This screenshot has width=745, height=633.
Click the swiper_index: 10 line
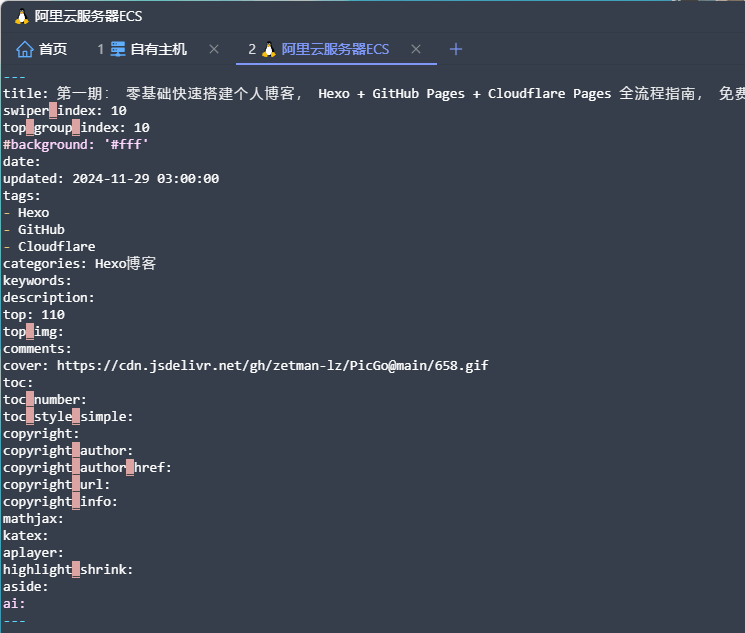[x=65, y=111]
